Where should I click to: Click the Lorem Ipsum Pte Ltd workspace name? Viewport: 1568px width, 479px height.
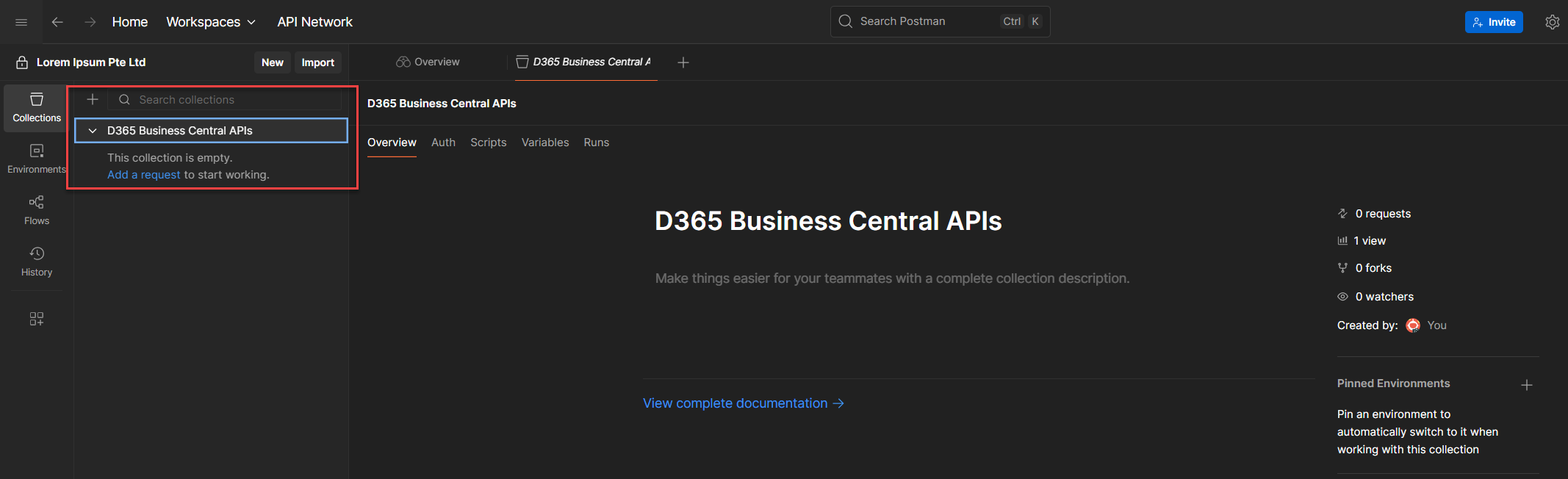click(91, 62)
